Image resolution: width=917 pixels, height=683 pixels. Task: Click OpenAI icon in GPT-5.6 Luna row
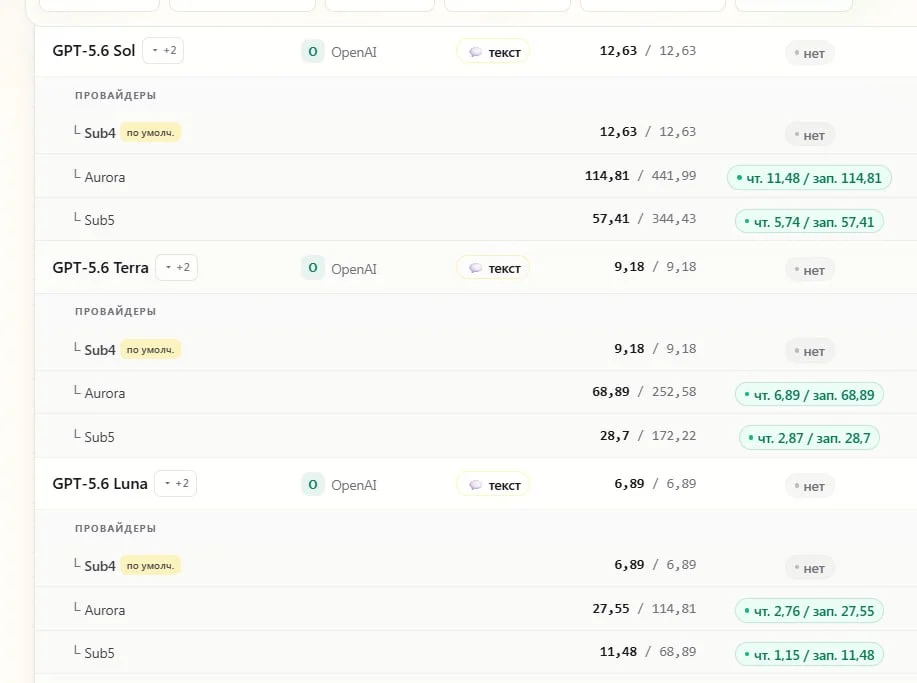click(313, 484)
